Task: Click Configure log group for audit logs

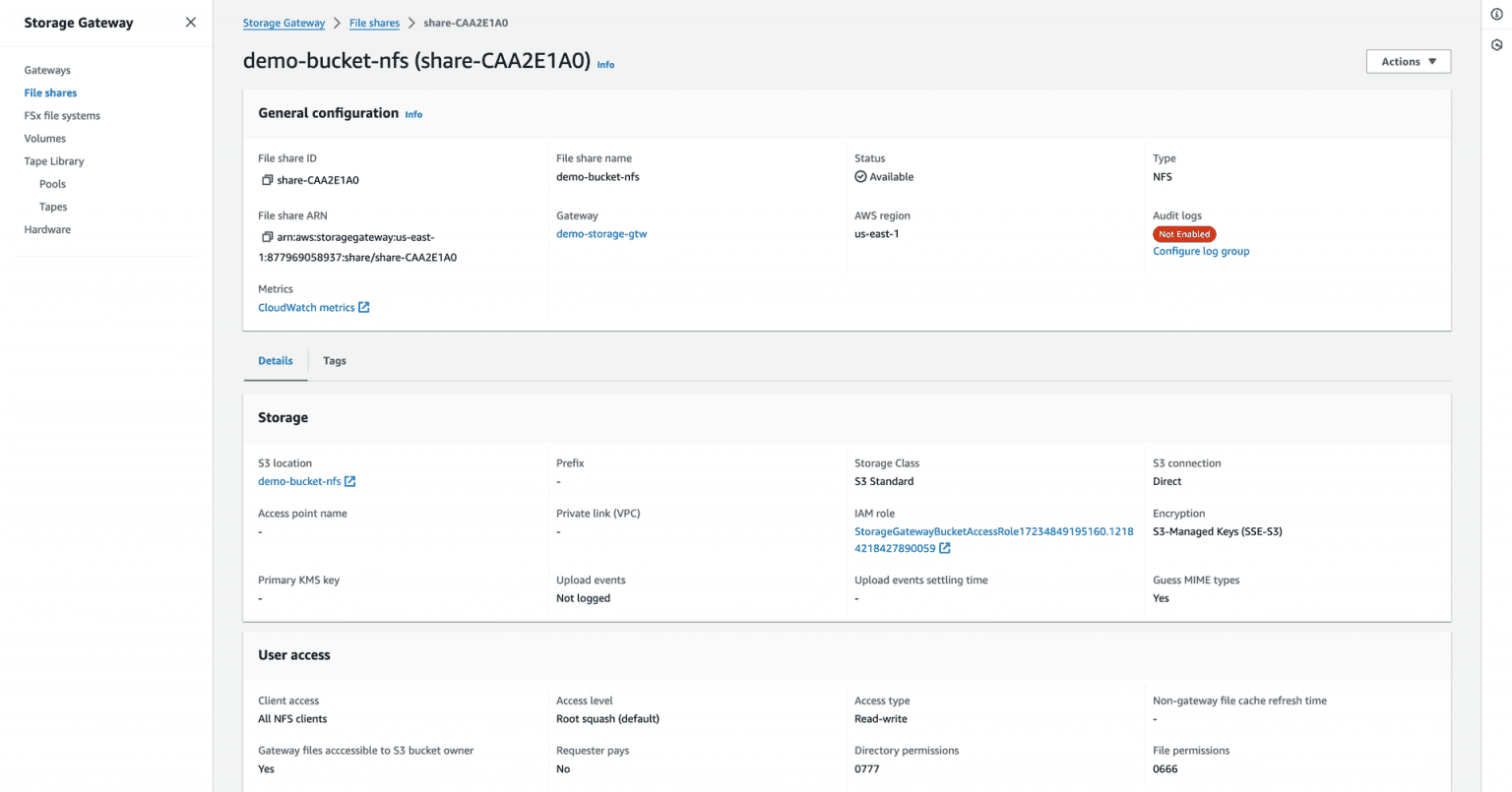Action: 1200,251
